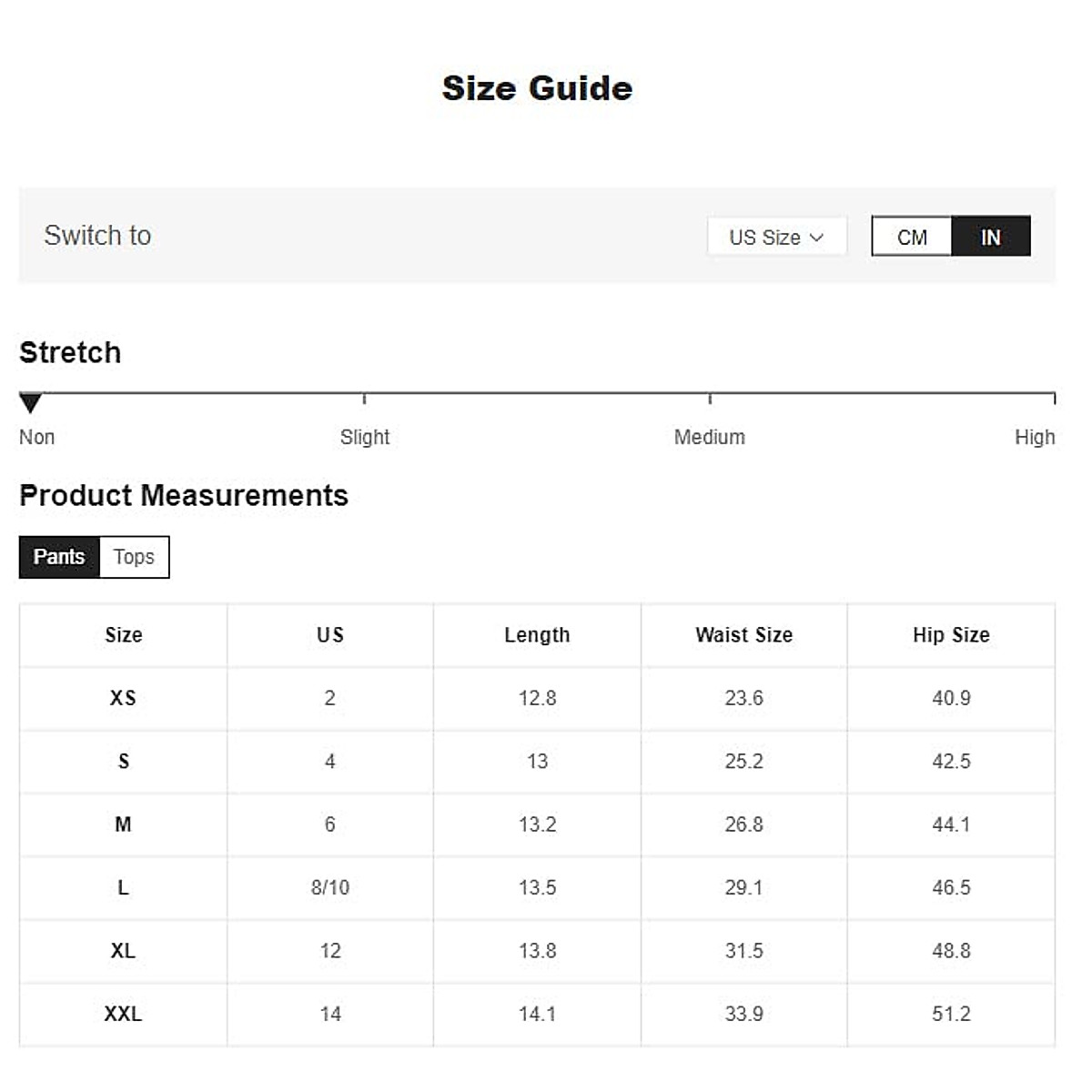Viewport: 1092px width, 1092px height.
Task: Open the US Size dropdown
Action: pyautogui.click(x=775, y=237)
